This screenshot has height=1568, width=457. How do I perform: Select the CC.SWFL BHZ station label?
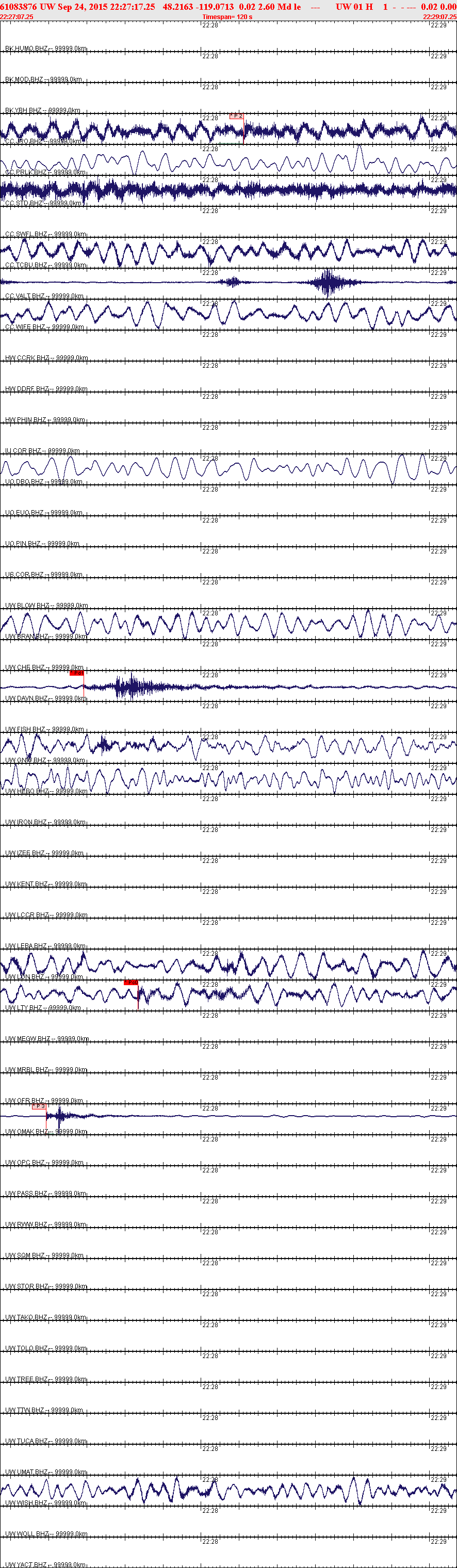pyautogui.click(x=45, y=234)
